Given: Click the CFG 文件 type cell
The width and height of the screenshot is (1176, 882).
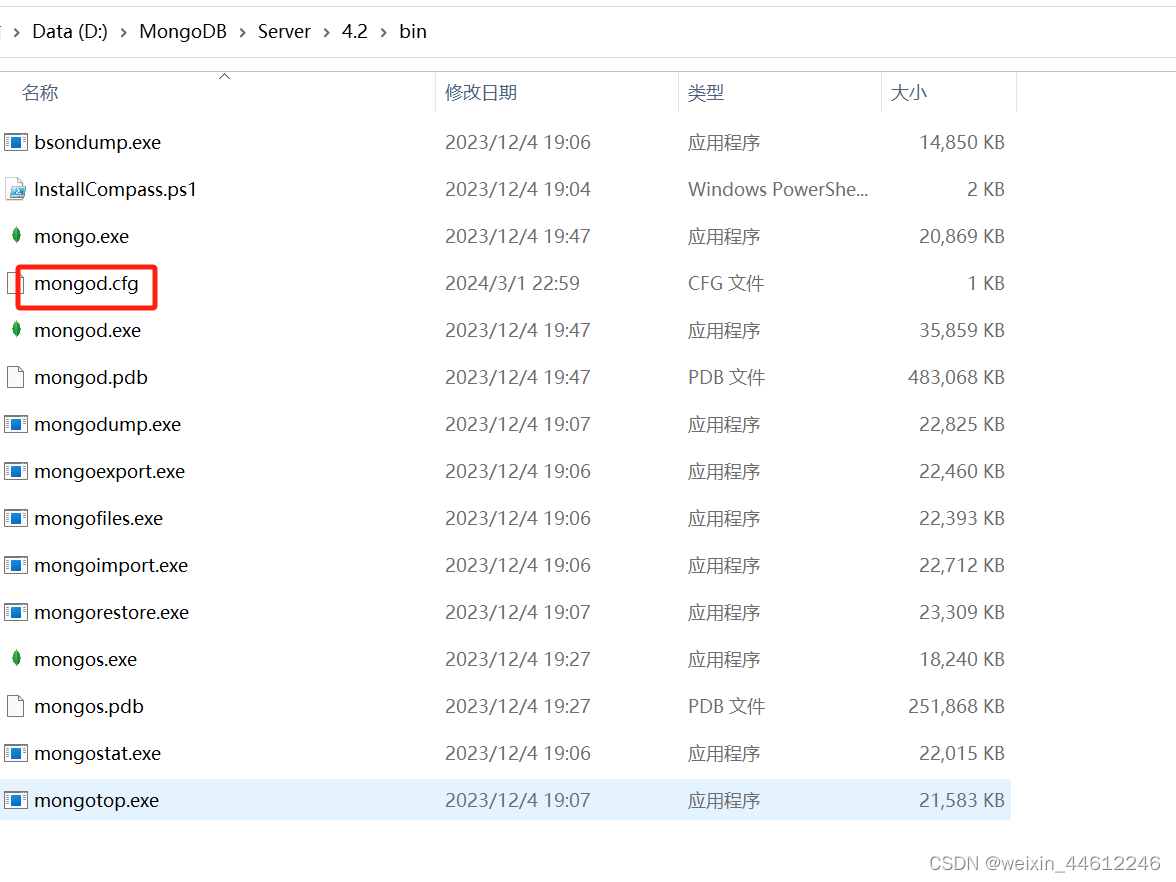Looking at the screenshot, I should [x=726, y=284].
